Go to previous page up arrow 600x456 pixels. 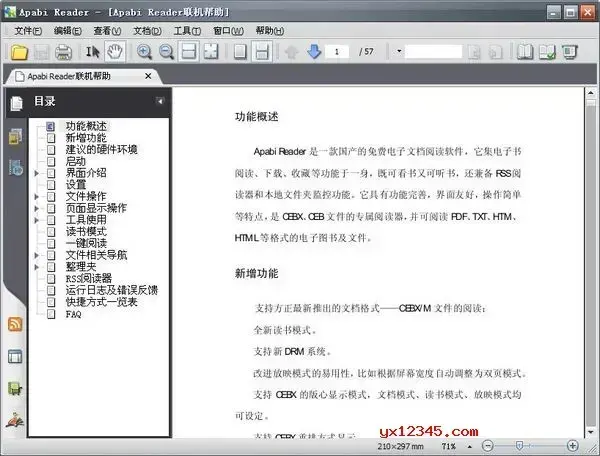point(292,52)
